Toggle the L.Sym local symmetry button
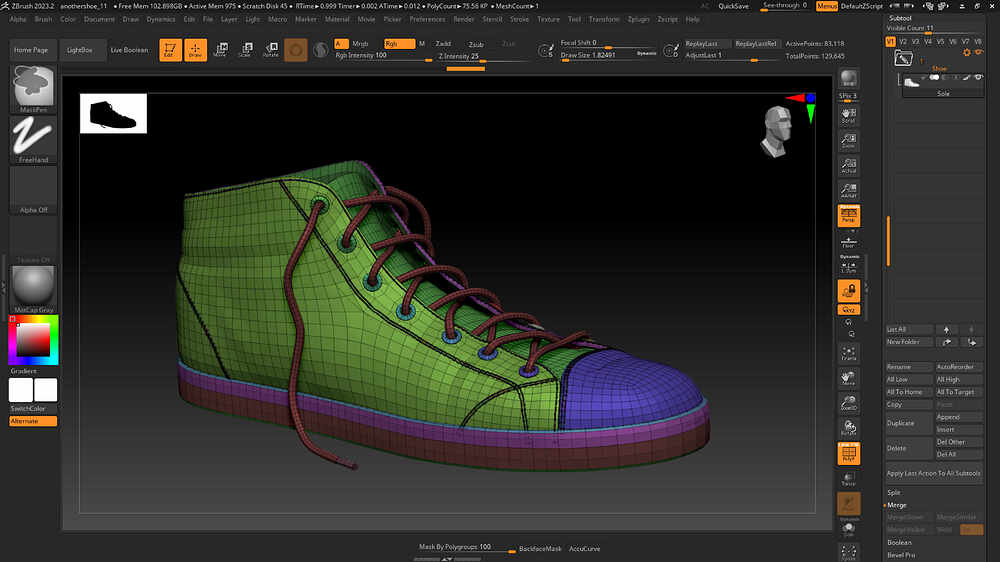1000x562 pixels. (848, 266)
